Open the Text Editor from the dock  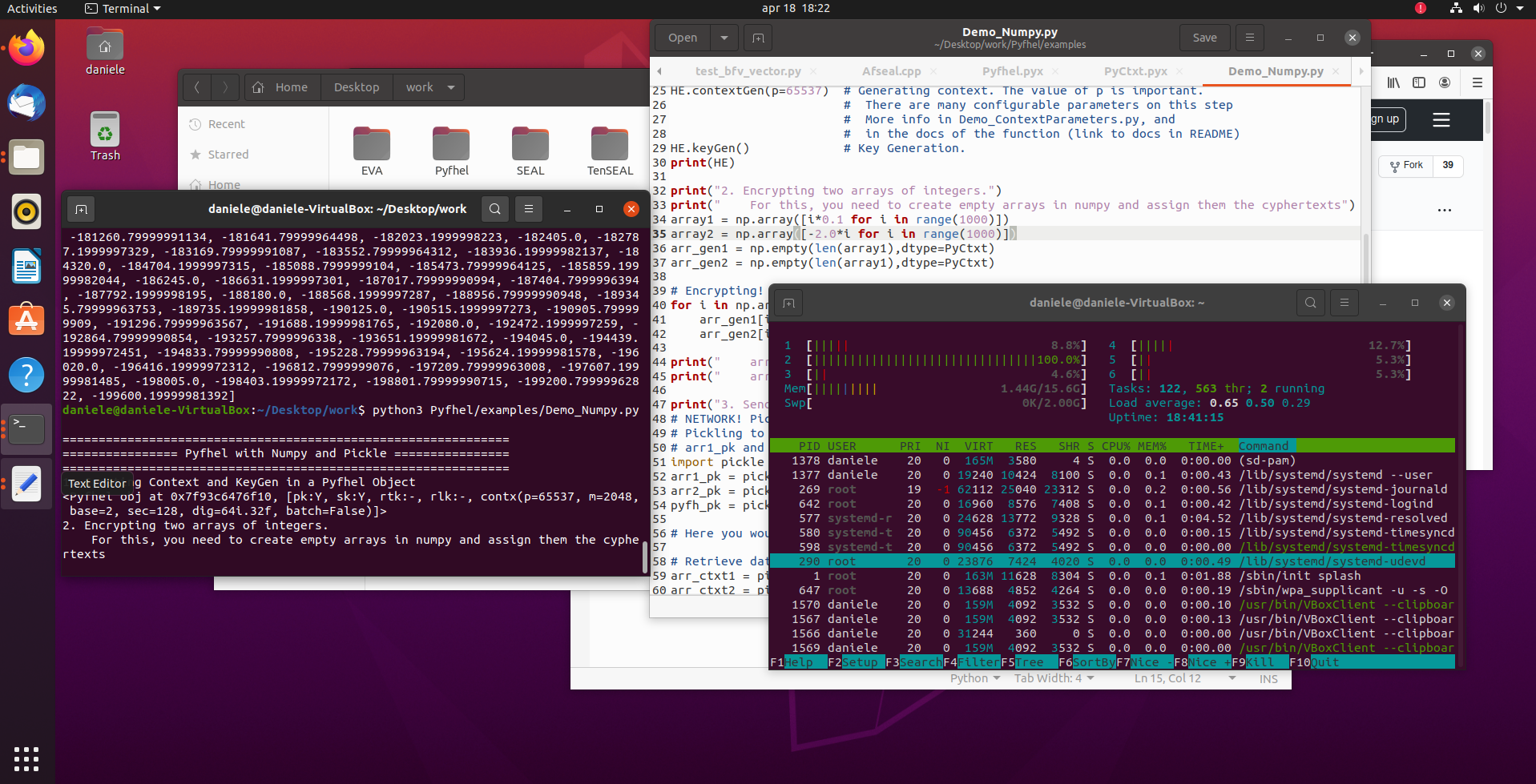point(26,484)
